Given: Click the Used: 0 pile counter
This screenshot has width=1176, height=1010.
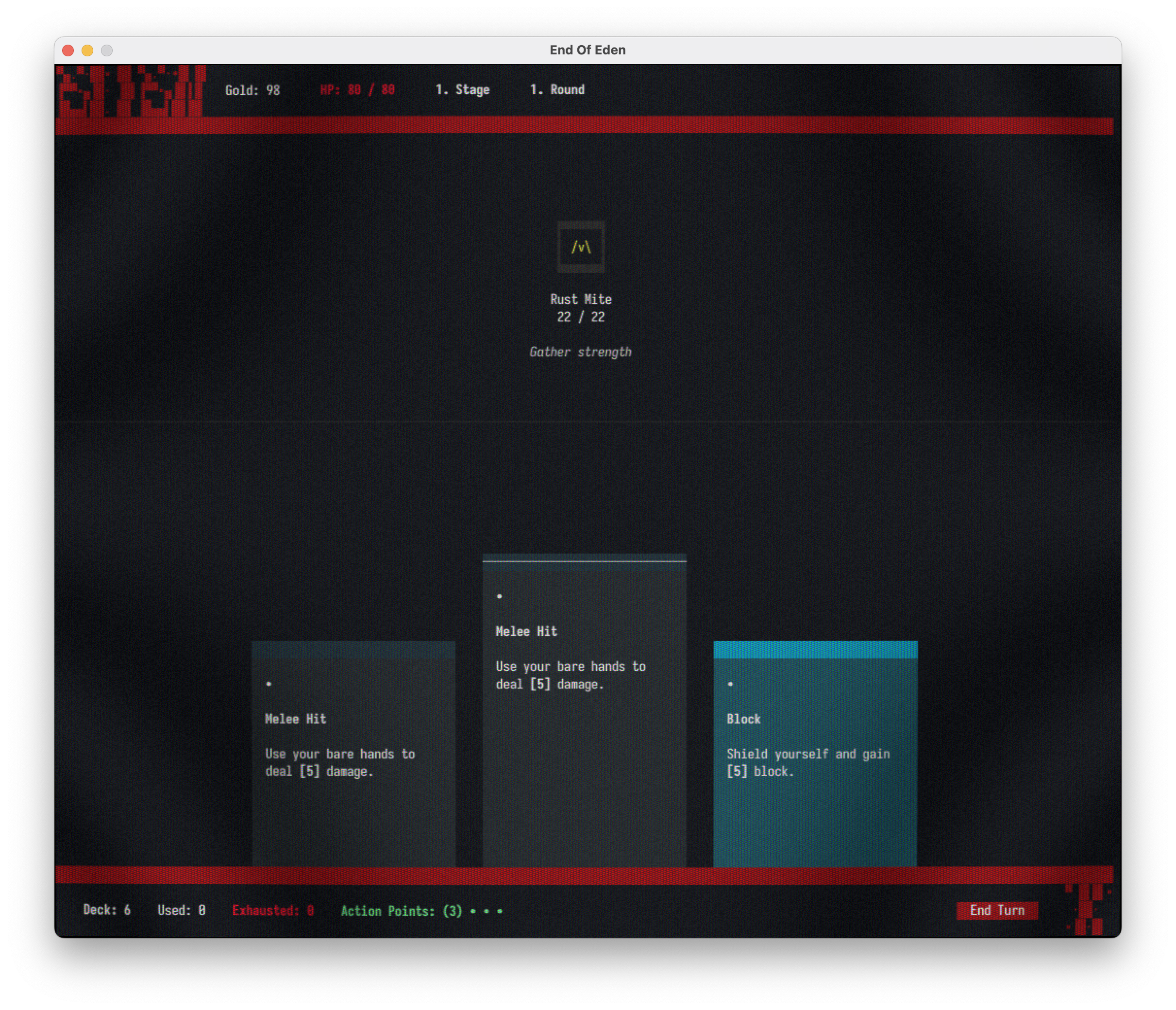Looking at the screenshot, I should [x=181, y=910].
